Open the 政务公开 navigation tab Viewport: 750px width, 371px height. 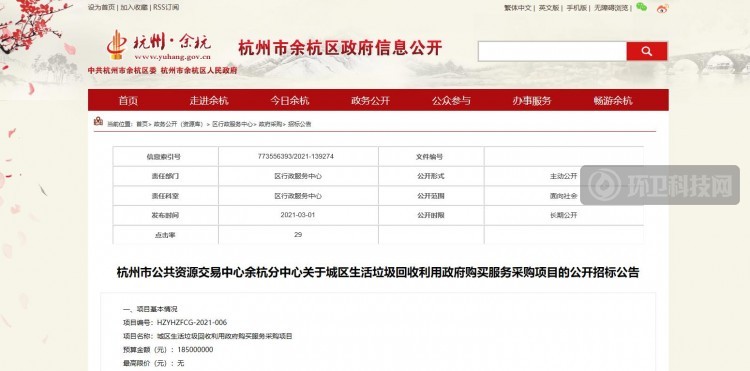pyautogui.click(x=371, y=100)
